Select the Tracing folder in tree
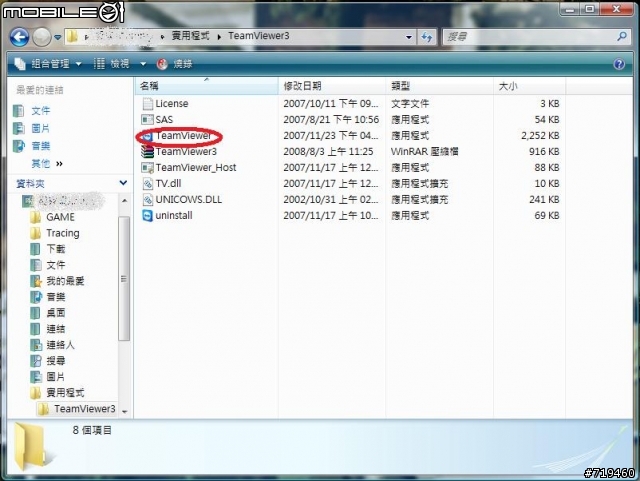The width and height of the screenshot is (640, 481). (55, 233)
